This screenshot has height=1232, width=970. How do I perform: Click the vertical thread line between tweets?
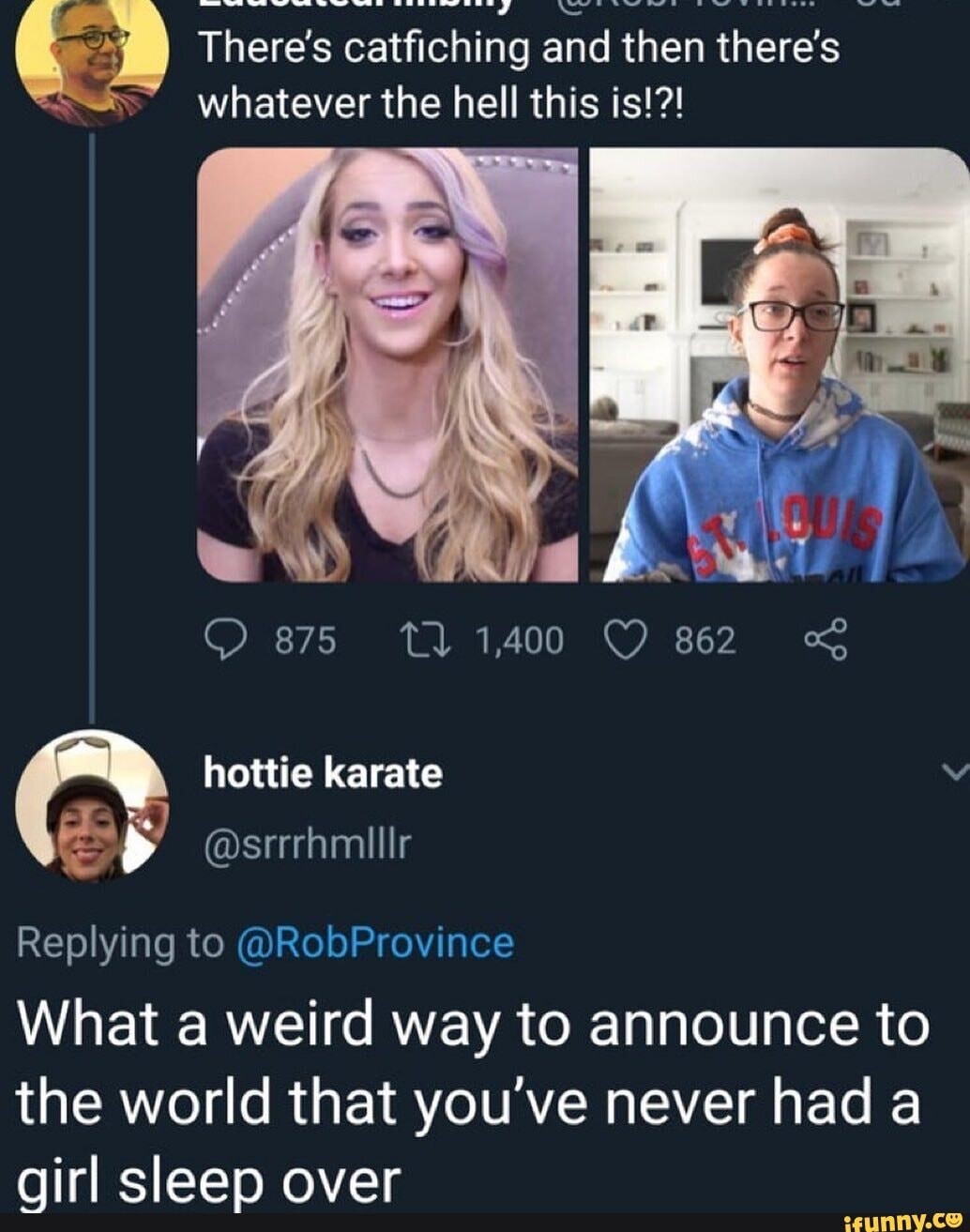click(92, 422)
